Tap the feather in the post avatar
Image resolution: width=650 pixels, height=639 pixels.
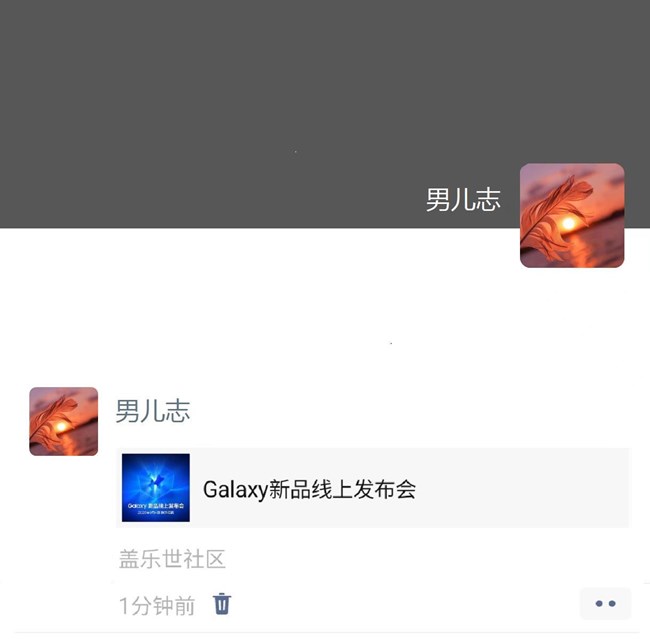coord(52,419)
